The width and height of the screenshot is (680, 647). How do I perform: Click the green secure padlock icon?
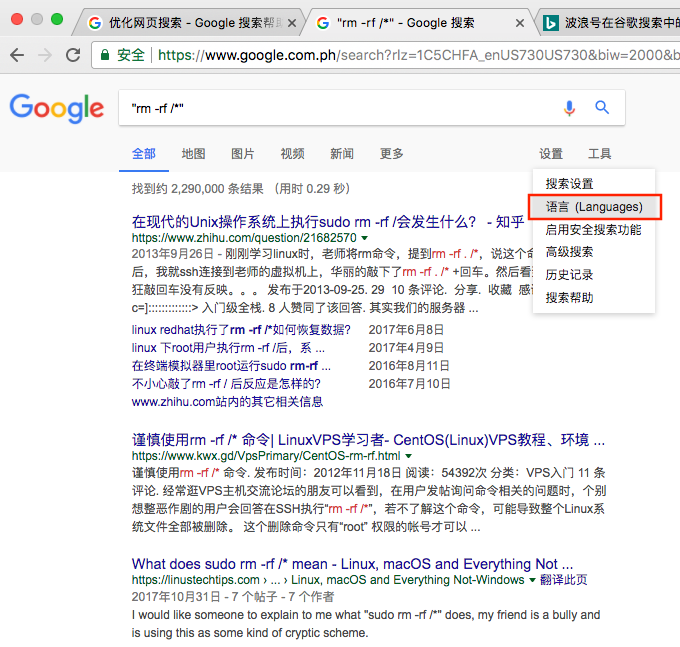pos(105,55)
